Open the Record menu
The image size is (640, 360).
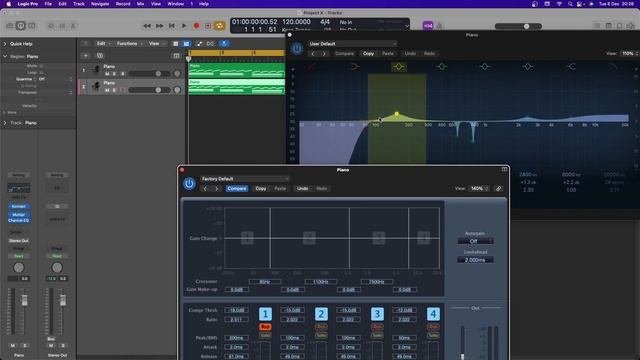[123, 4]
